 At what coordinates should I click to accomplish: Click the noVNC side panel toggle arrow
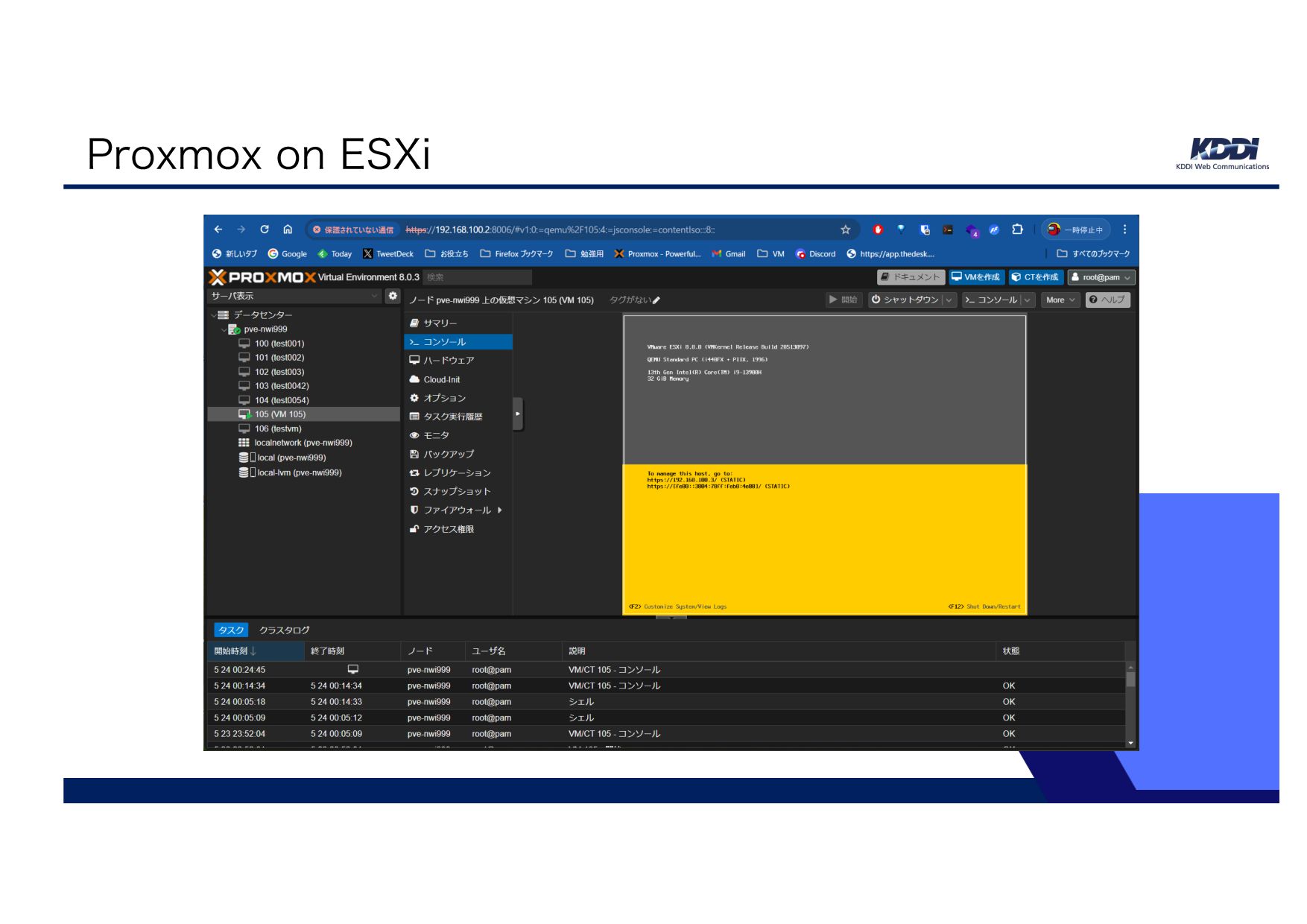pyautogui.click(x=518, y=414)
